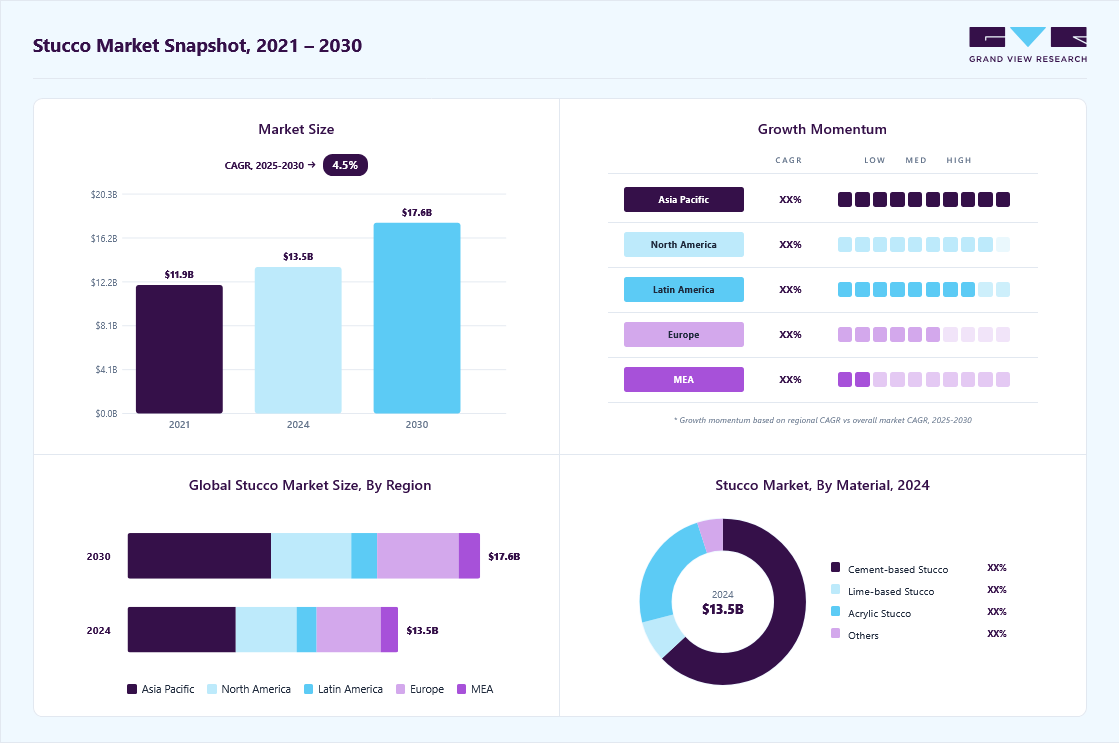The image size is (1120, 743).
Task: Click the Stucco Market, By Material heading
Action: tap(822, 485)
